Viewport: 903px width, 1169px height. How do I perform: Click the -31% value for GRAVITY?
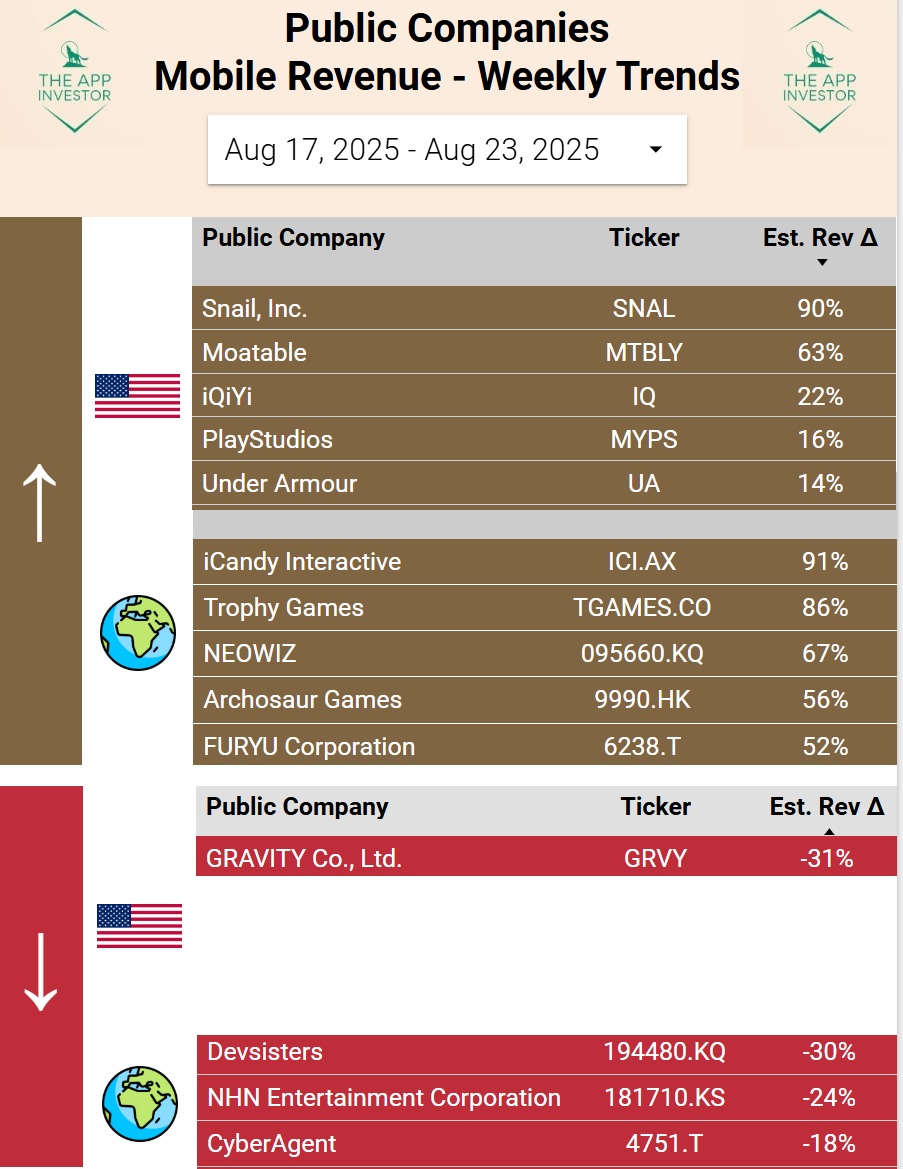(x=827, y=859)
